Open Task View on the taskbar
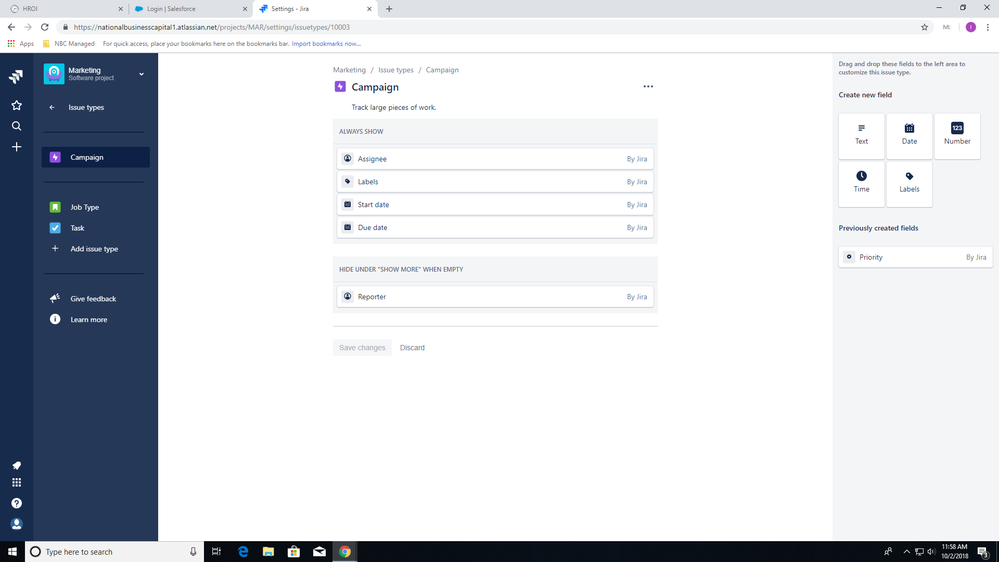999x562 pixels. coord(217,552)
